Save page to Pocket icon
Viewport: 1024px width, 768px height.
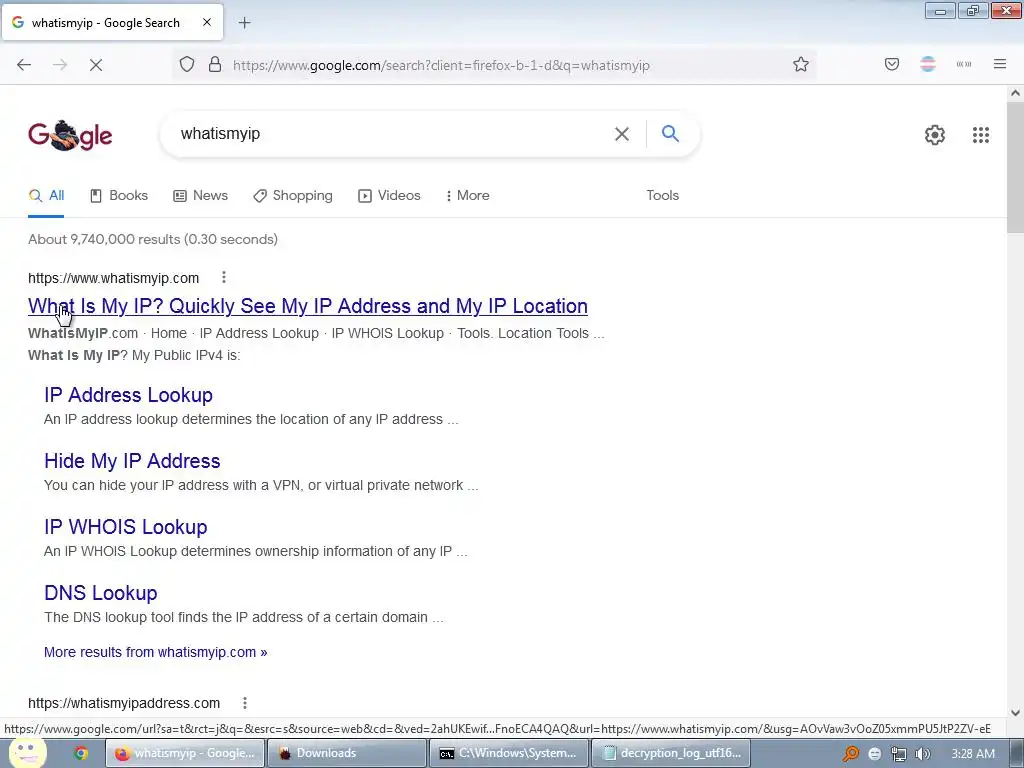click(891, 65)
